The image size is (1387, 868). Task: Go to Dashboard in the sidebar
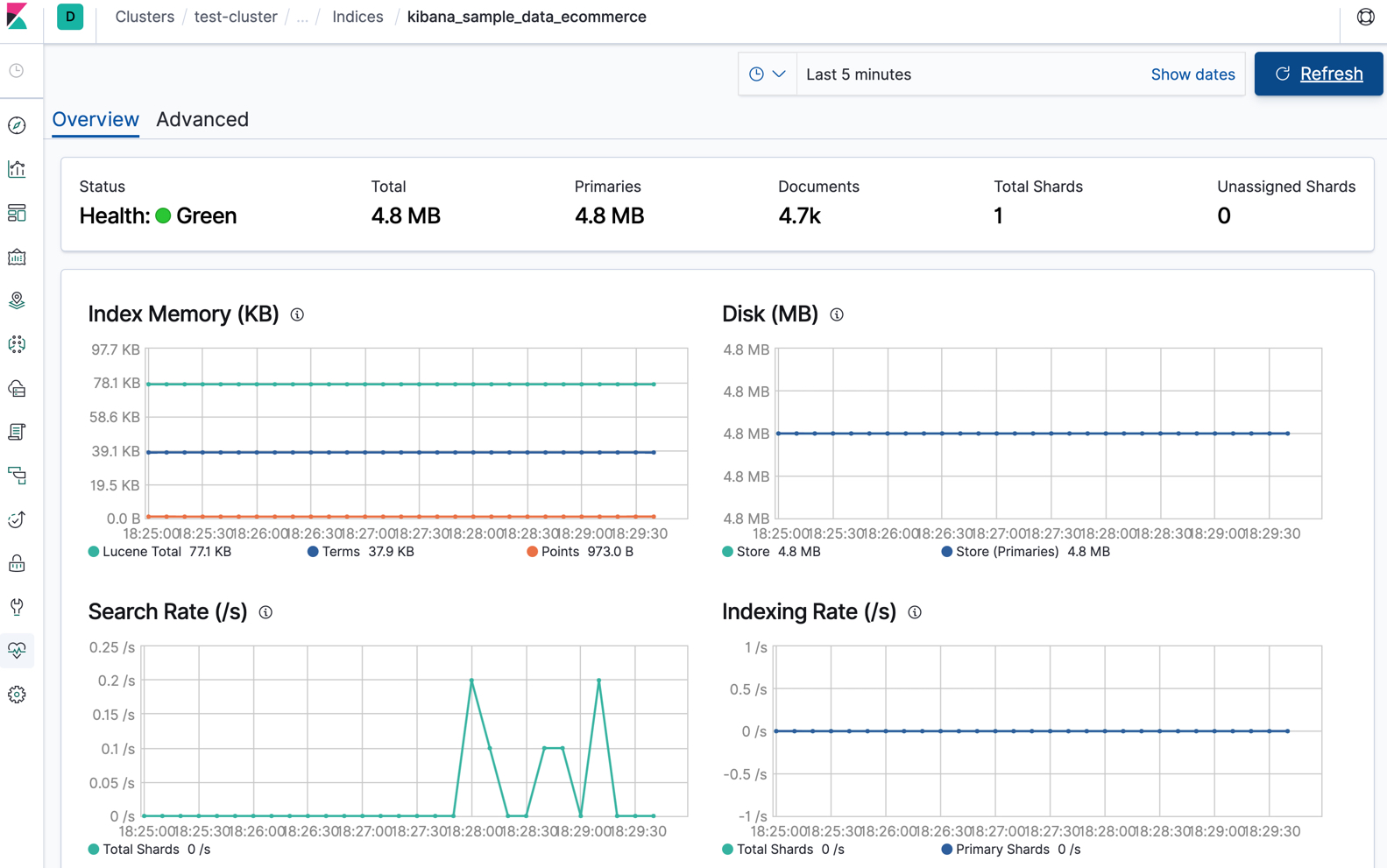17,213
